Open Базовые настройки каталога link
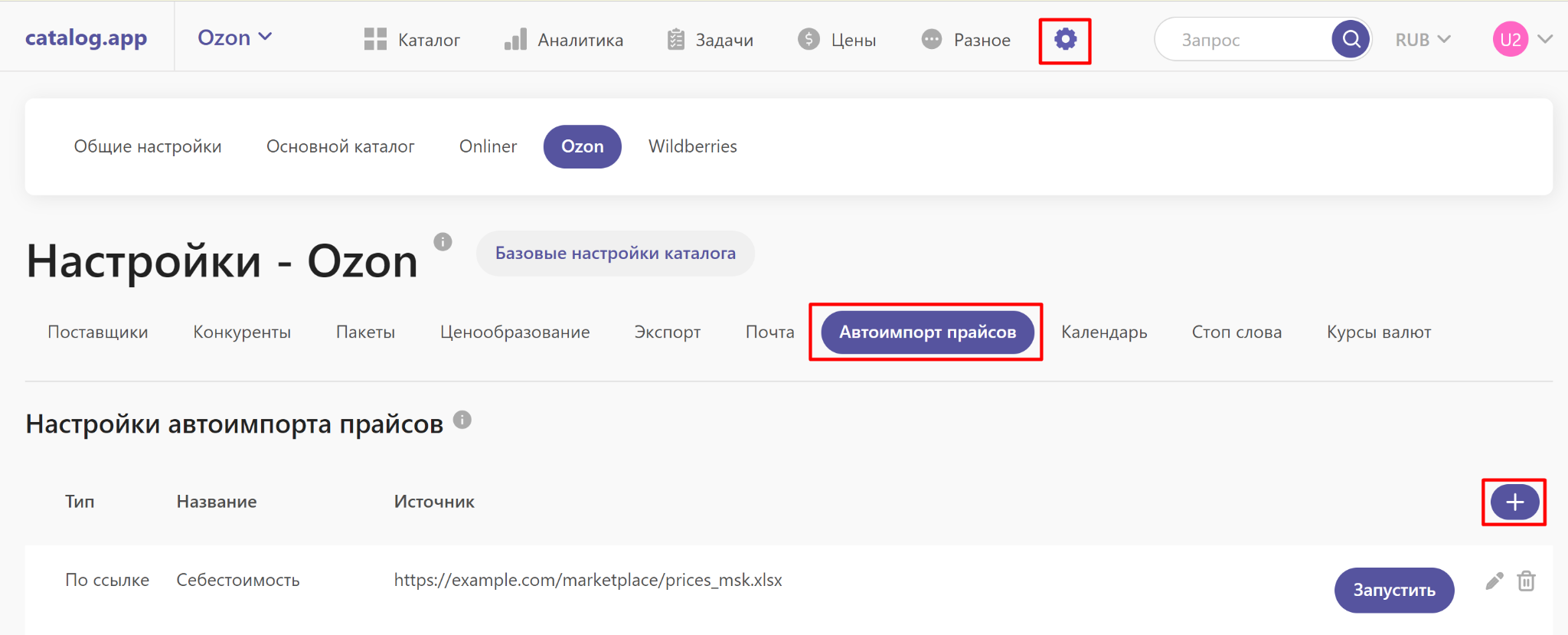The image size is (1568, 635). [615, 254]
